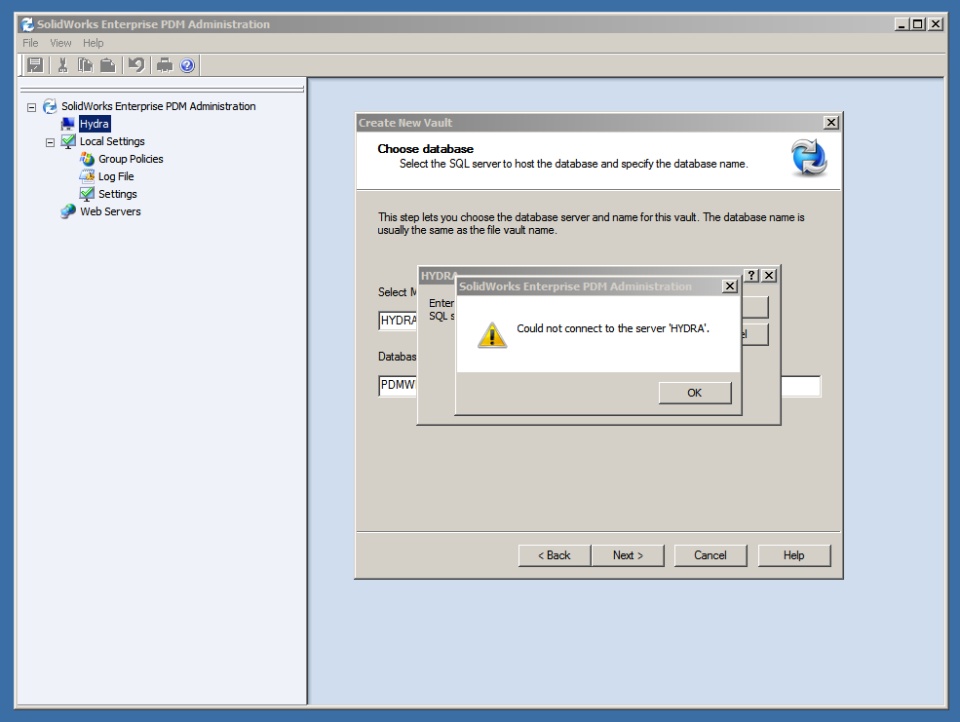Minimize the main application window
Viewport: 960px width, 722px height.
coord(901,24)
